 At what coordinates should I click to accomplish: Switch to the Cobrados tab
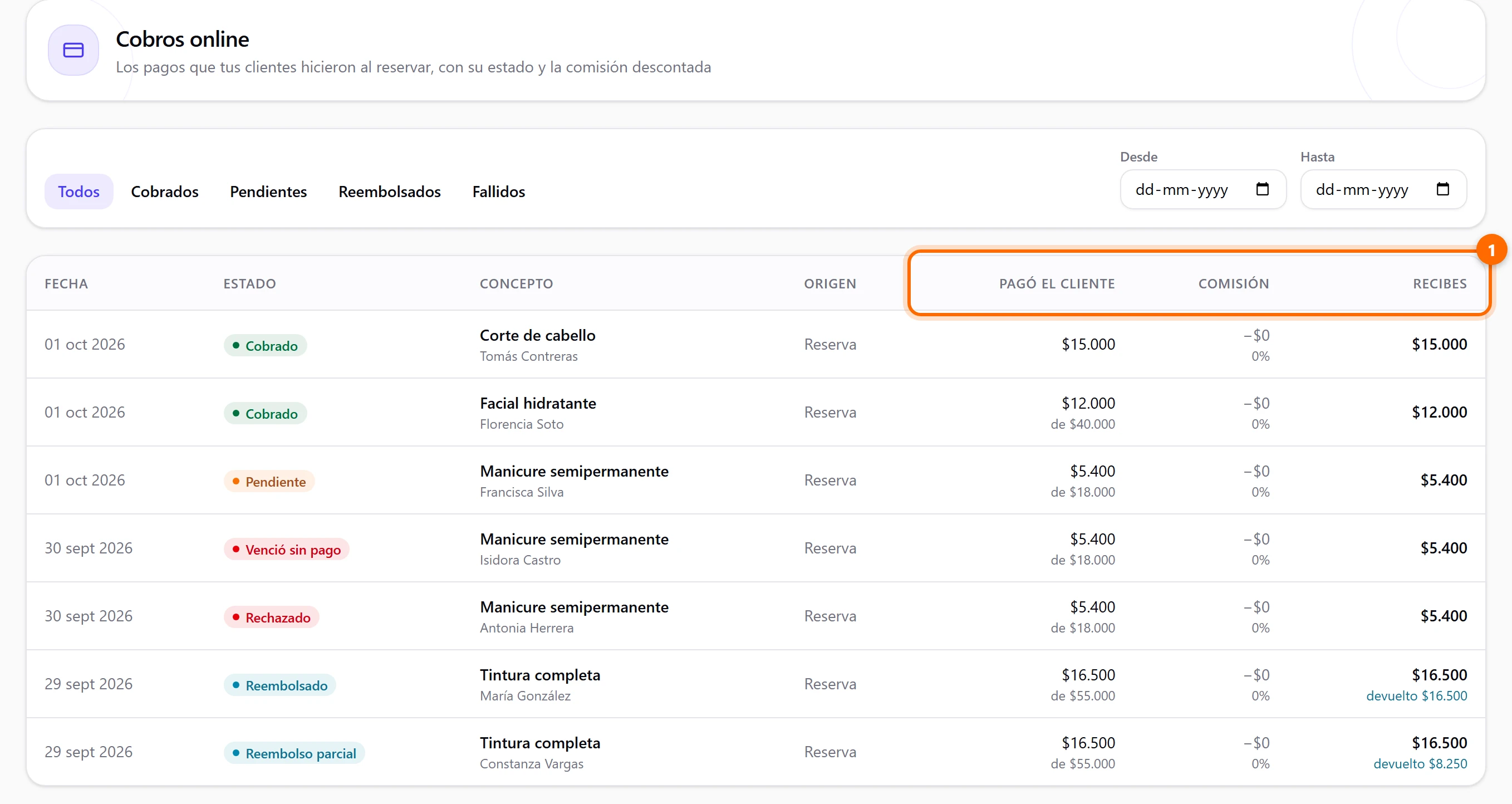point(164,192)
